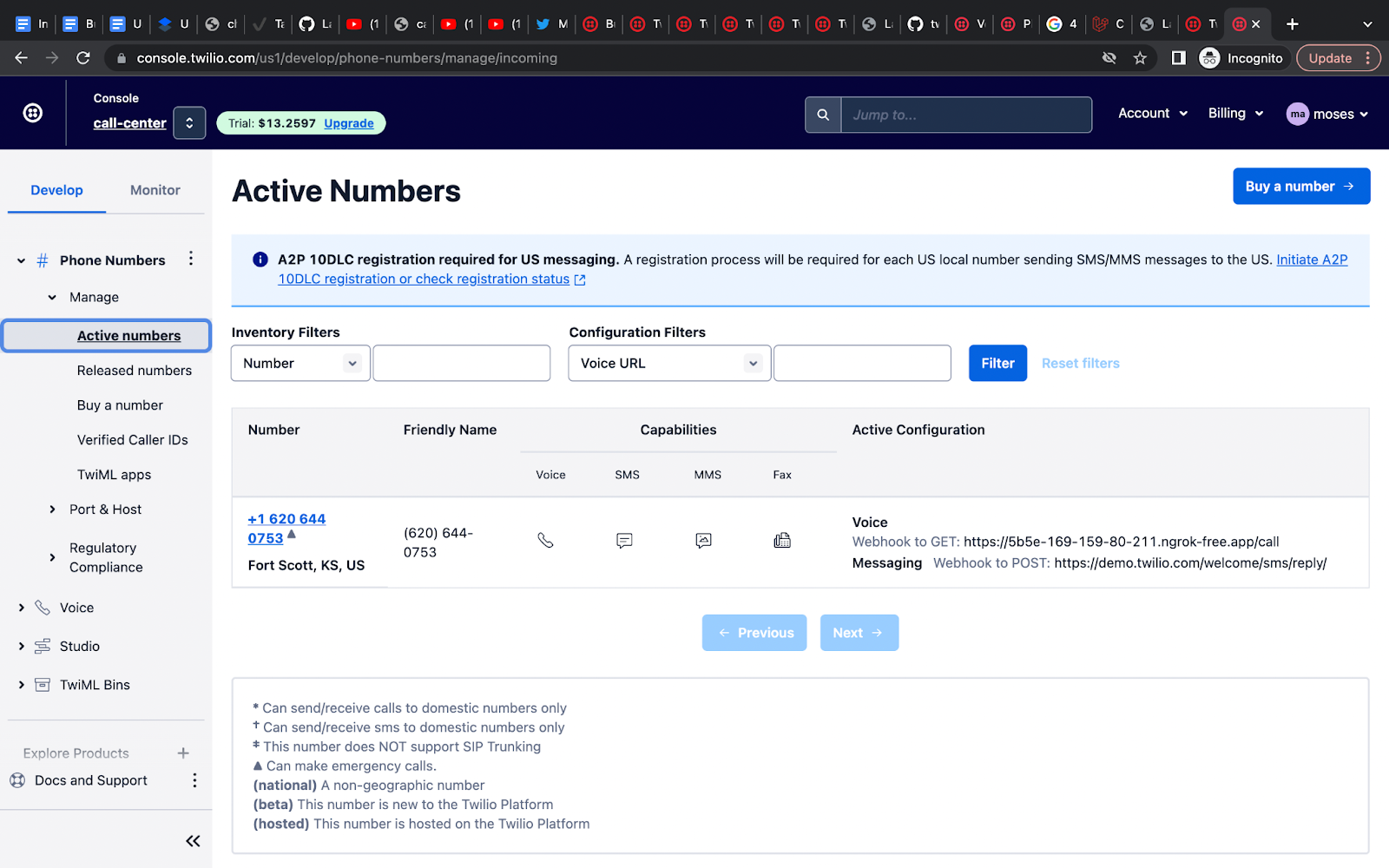The width and height of the screenshot is (1389, 868).
Task: Open number +1 620 644 0753 link
Action: (x=286, y=529)
